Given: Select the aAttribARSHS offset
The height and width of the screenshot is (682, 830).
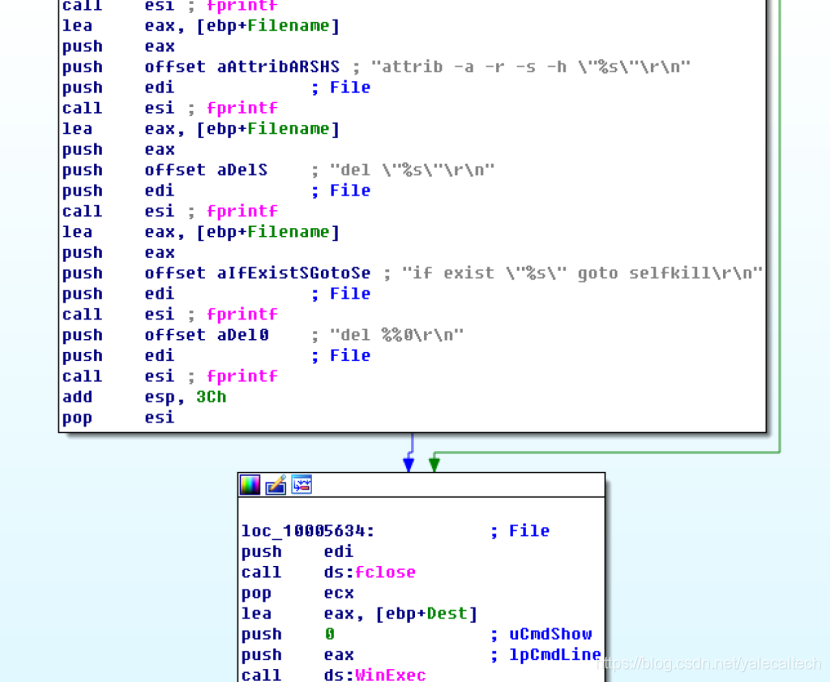Looking at the screenshot, I should tap(278, 67).
